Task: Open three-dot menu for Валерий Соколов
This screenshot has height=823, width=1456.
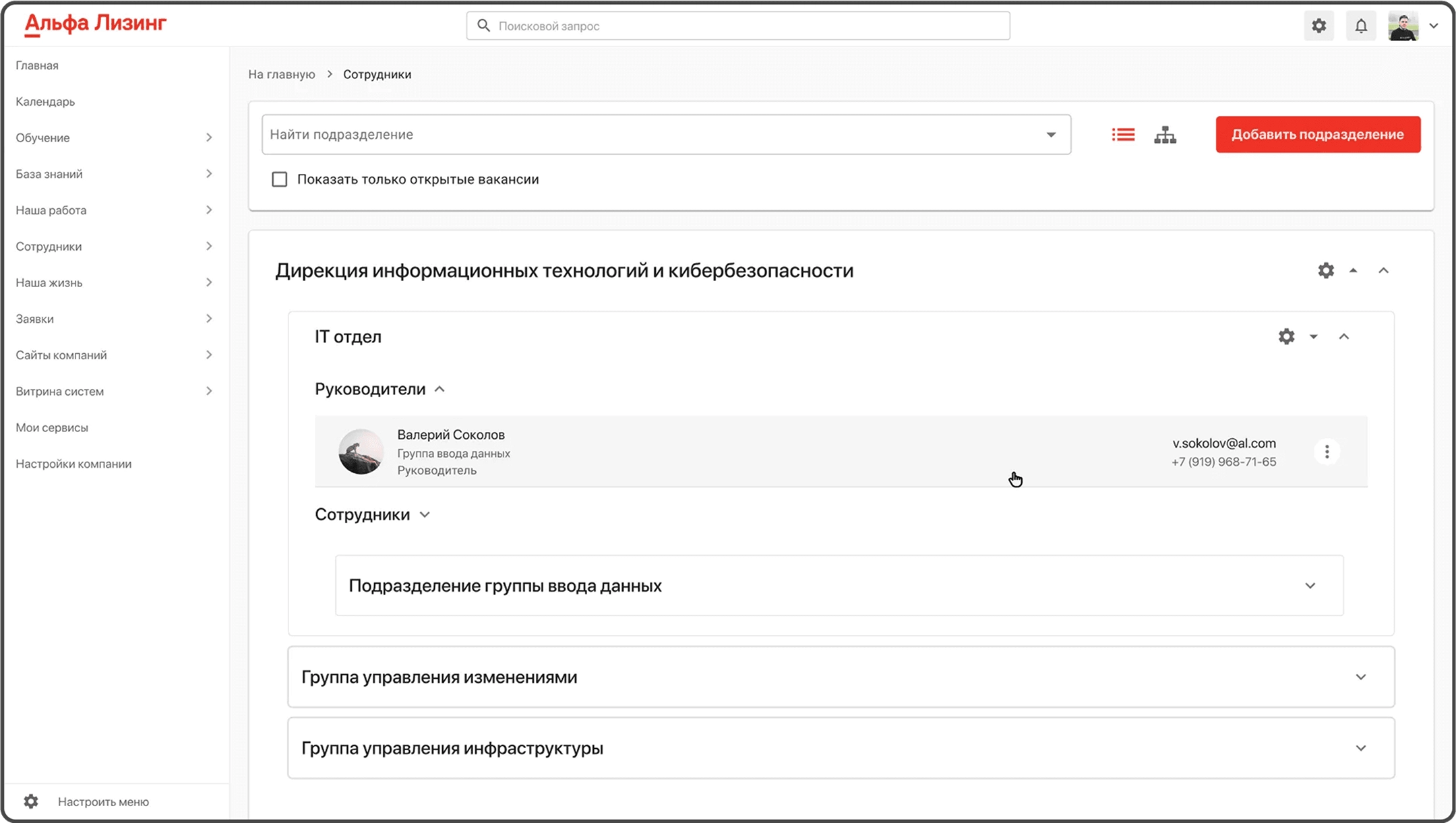Action: point(1327,452)
